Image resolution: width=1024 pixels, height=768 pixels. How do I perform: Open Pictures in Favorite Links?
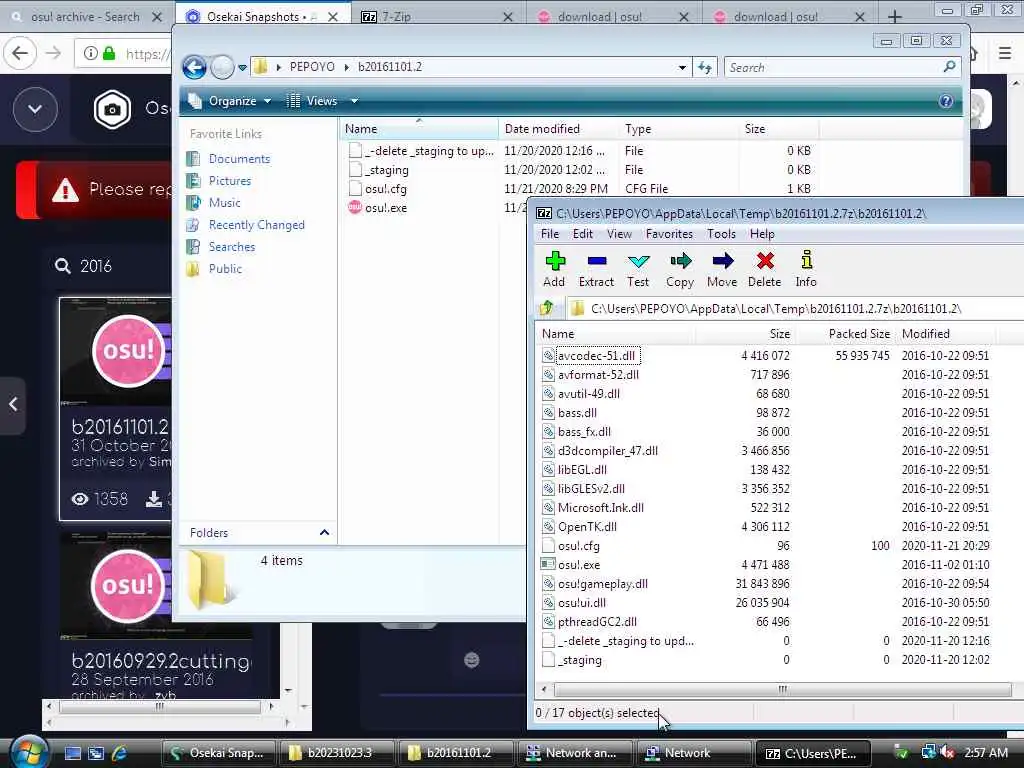tap(230, 181)
